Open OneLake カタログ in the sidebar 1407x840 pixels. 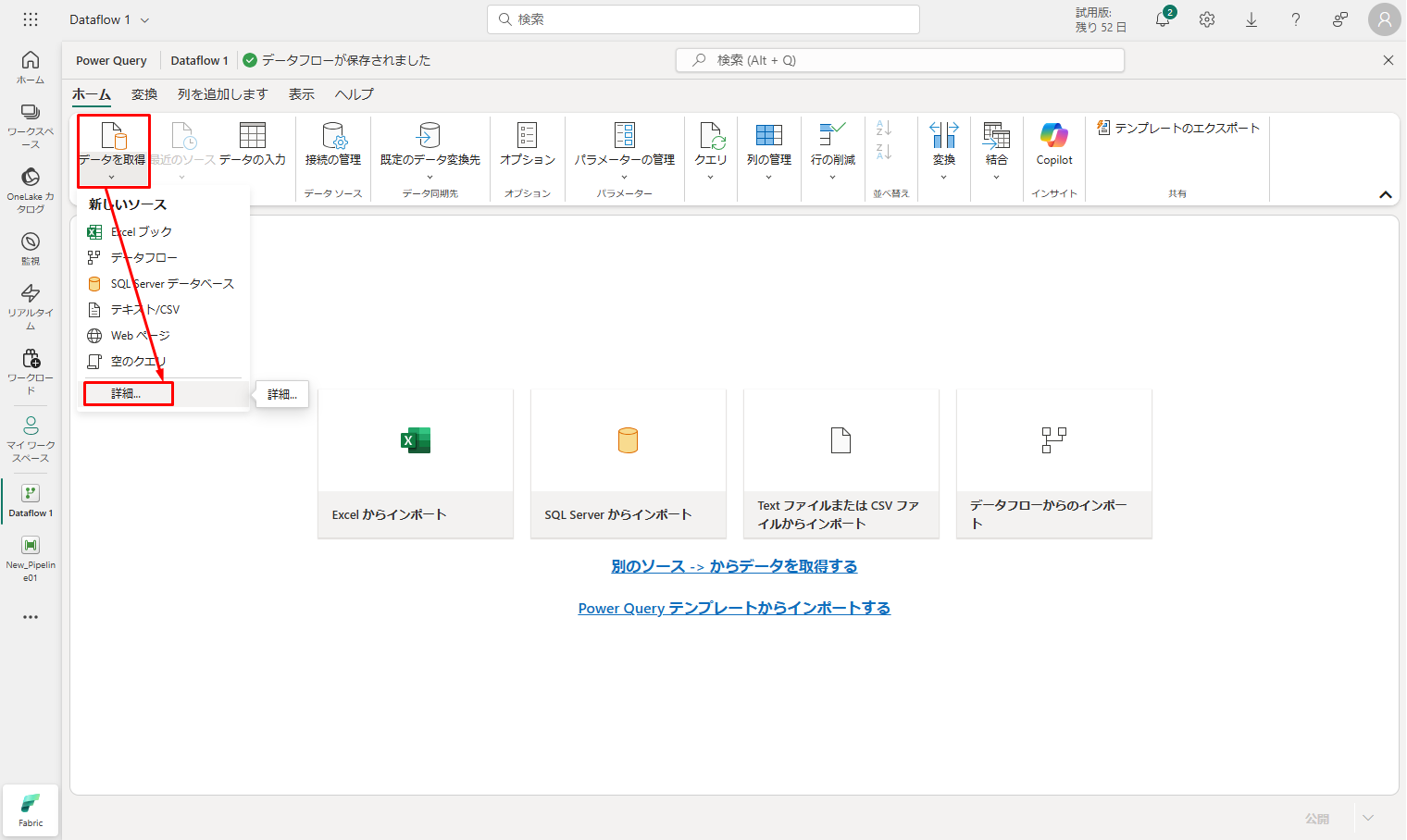point(31,190)
